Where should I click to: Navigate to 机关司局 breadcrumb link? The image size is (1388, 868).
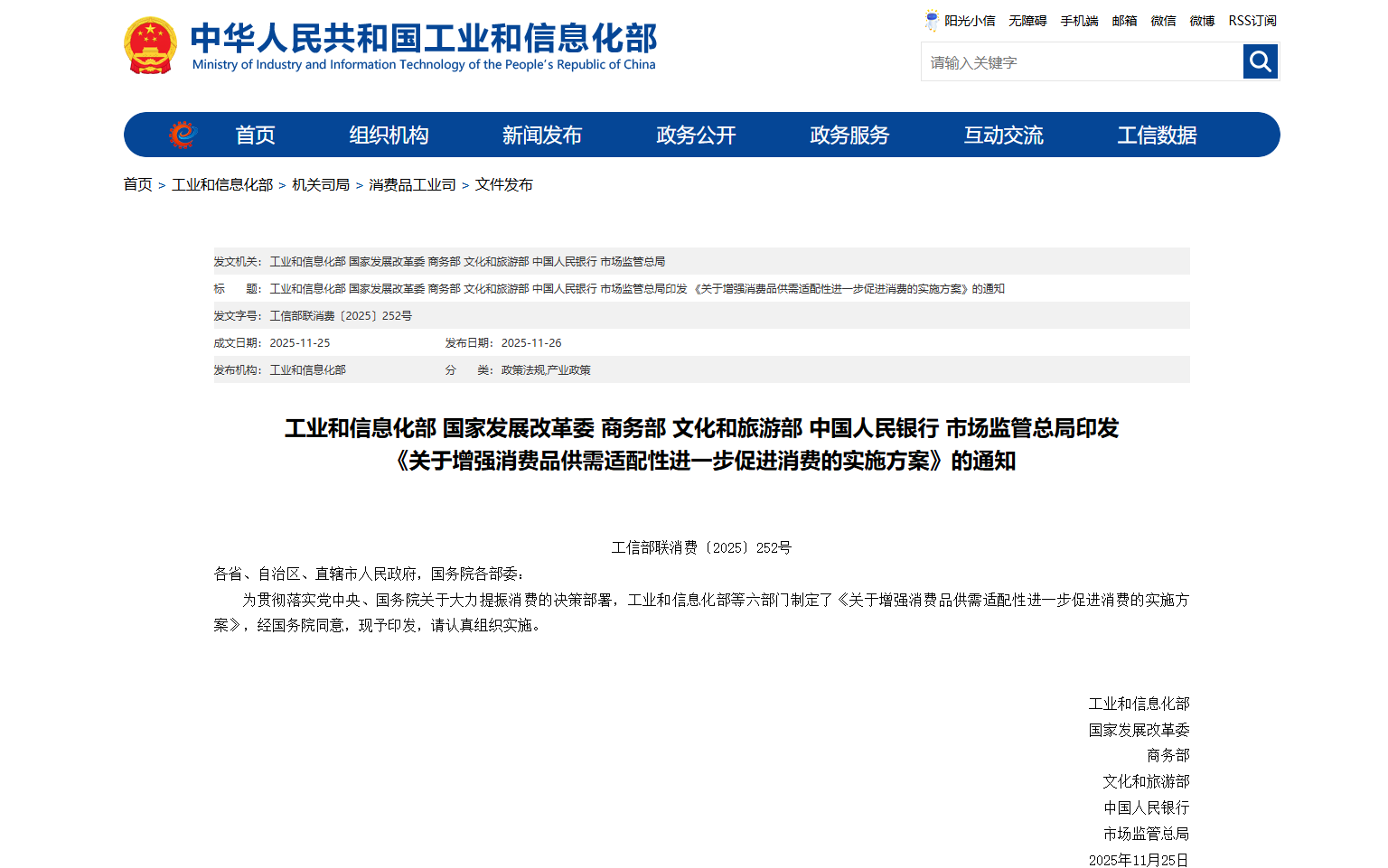pos(321,184)
